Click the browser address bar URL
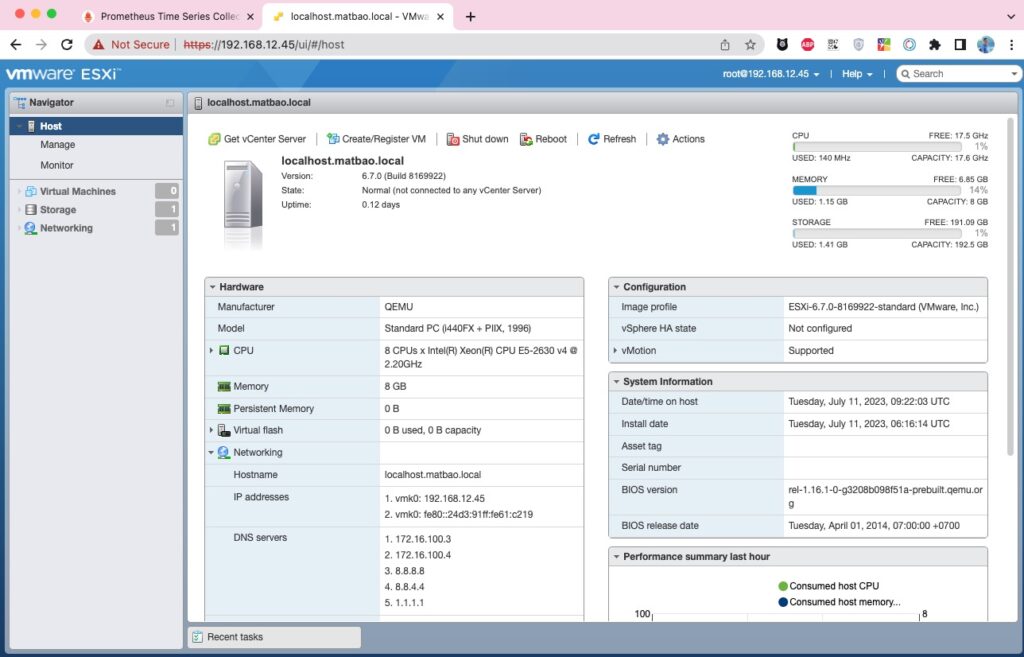1024x657 pixels. point(264,44)
